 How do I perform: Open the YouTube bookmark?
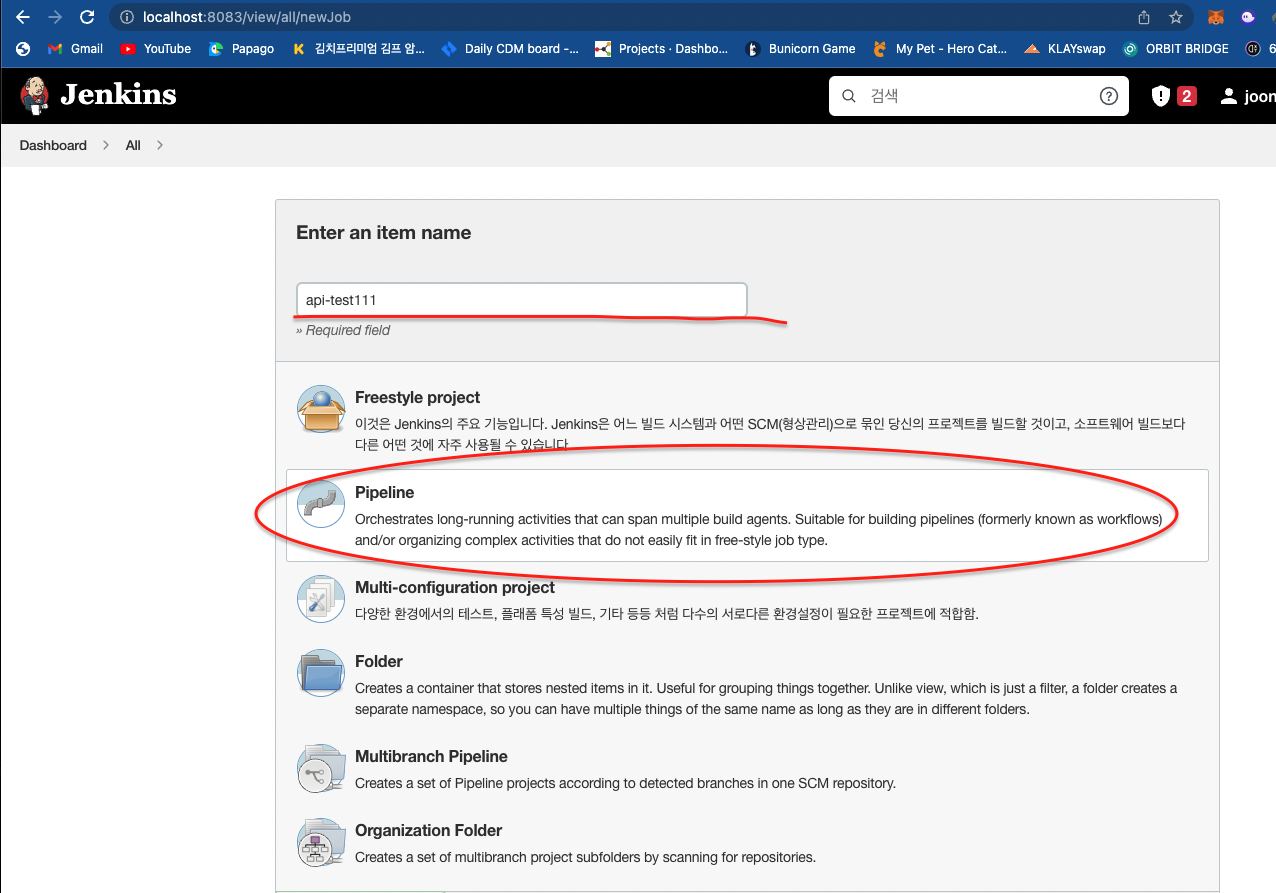[x=155, y=48]
